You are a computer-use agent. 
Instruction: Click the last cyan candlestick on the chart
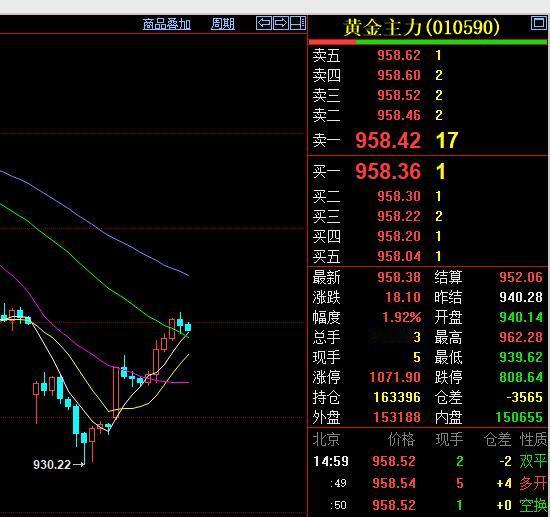point(188,327)
